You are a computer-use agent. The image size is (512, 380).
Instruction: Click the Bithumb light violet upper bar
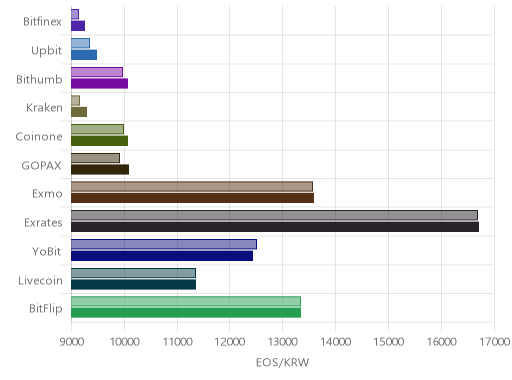97,72
